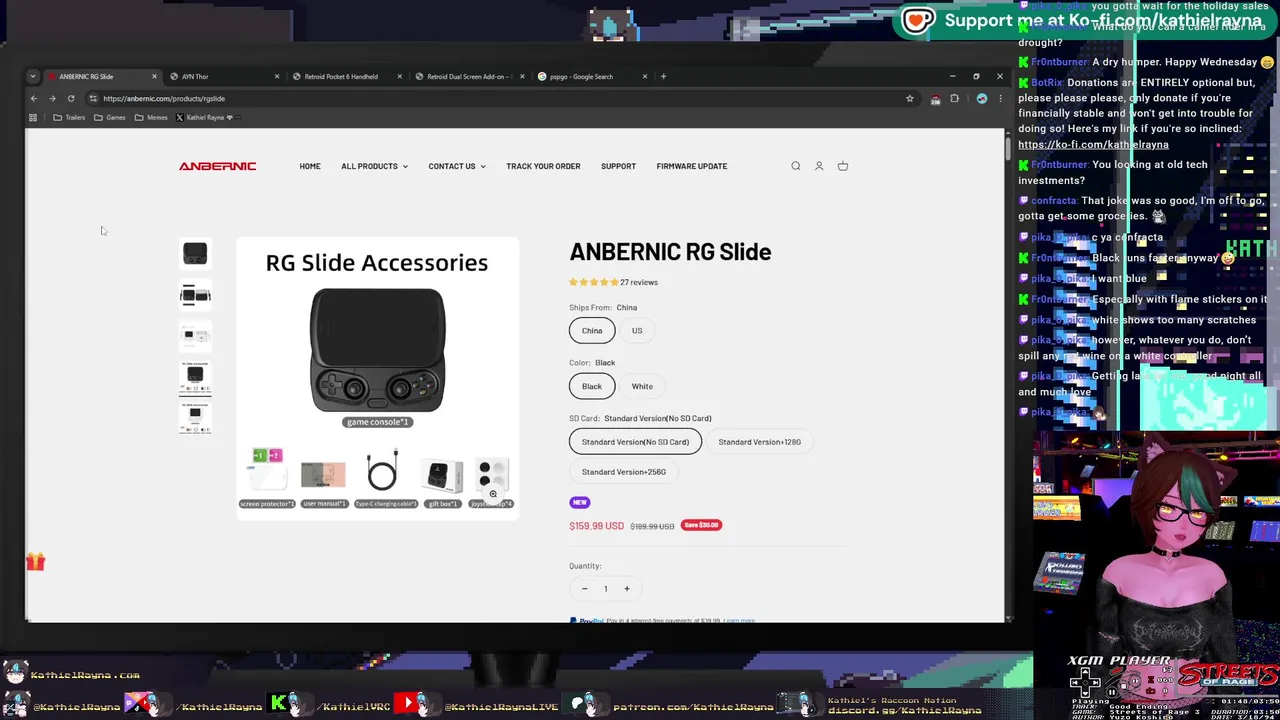Bookmark this page with star icon
The height and width of the screenshot is (720, 1280).
[909, 98]
